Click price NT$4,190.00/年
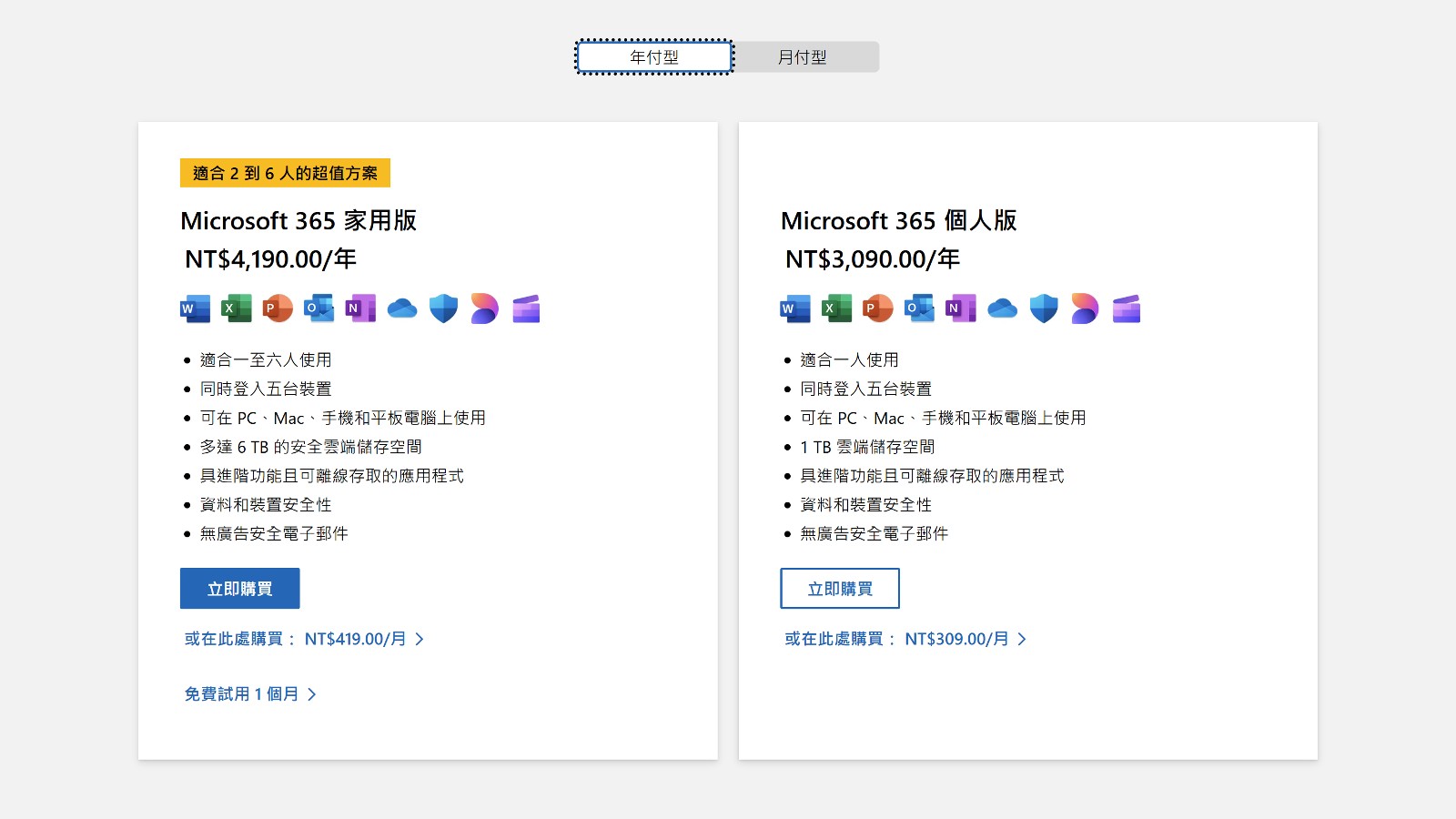 pos(270,259)
